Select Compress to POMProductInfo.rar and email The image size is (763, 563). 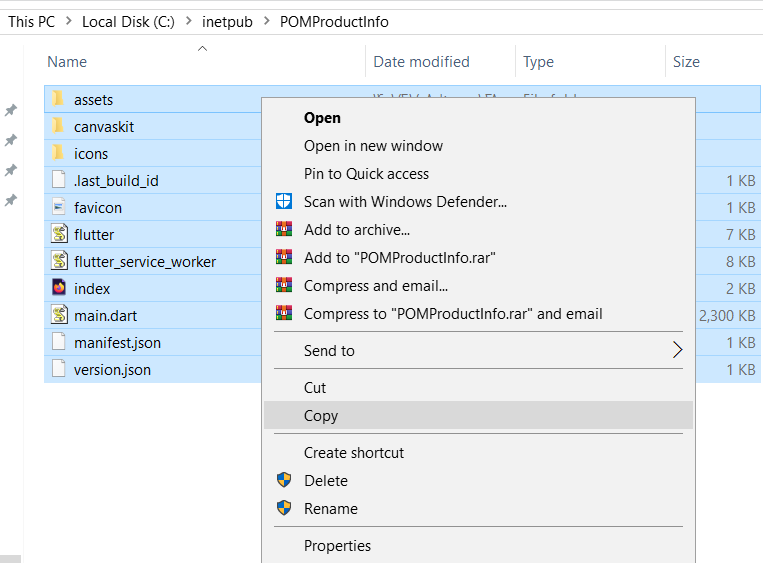(x=478, y=314)
